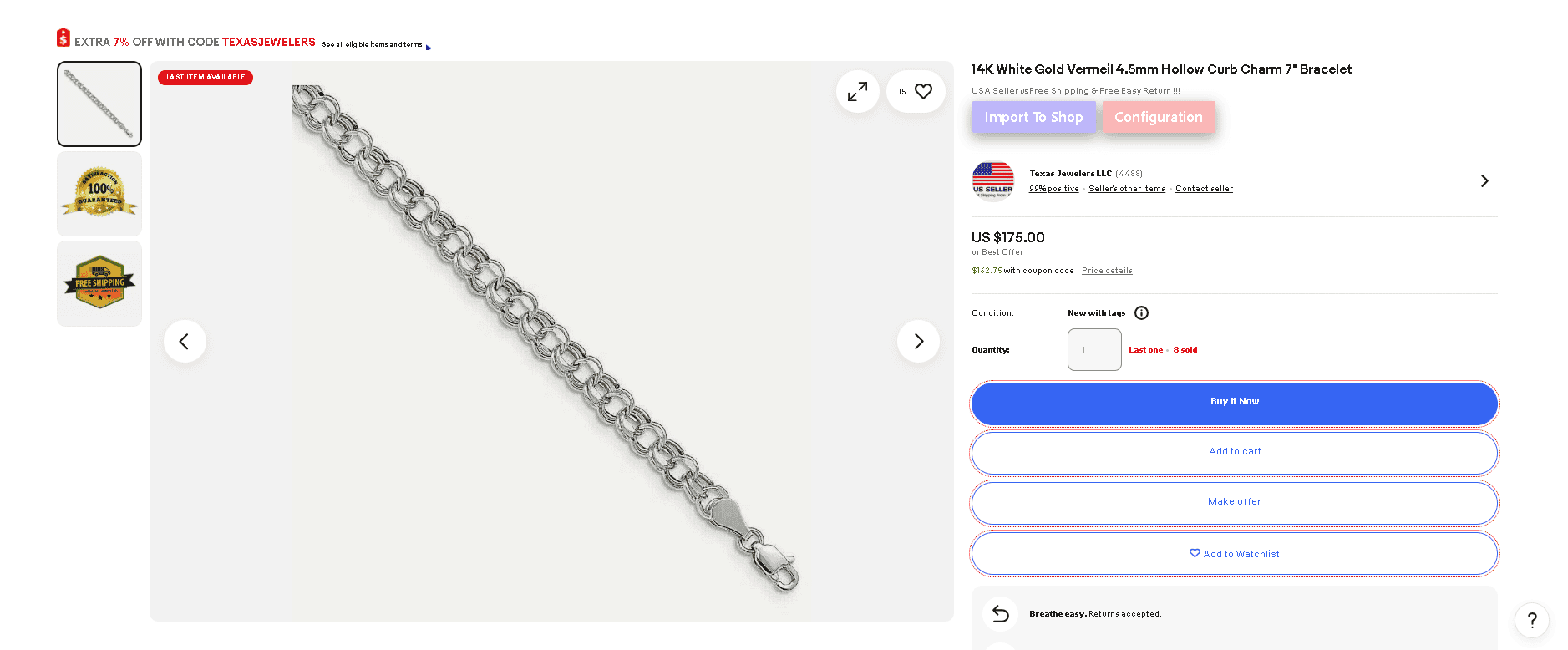Open the 'New with tags' condition info icon
Image resolution: width=1568 pixels, height=650 pixels.
tap(1141, 312)
